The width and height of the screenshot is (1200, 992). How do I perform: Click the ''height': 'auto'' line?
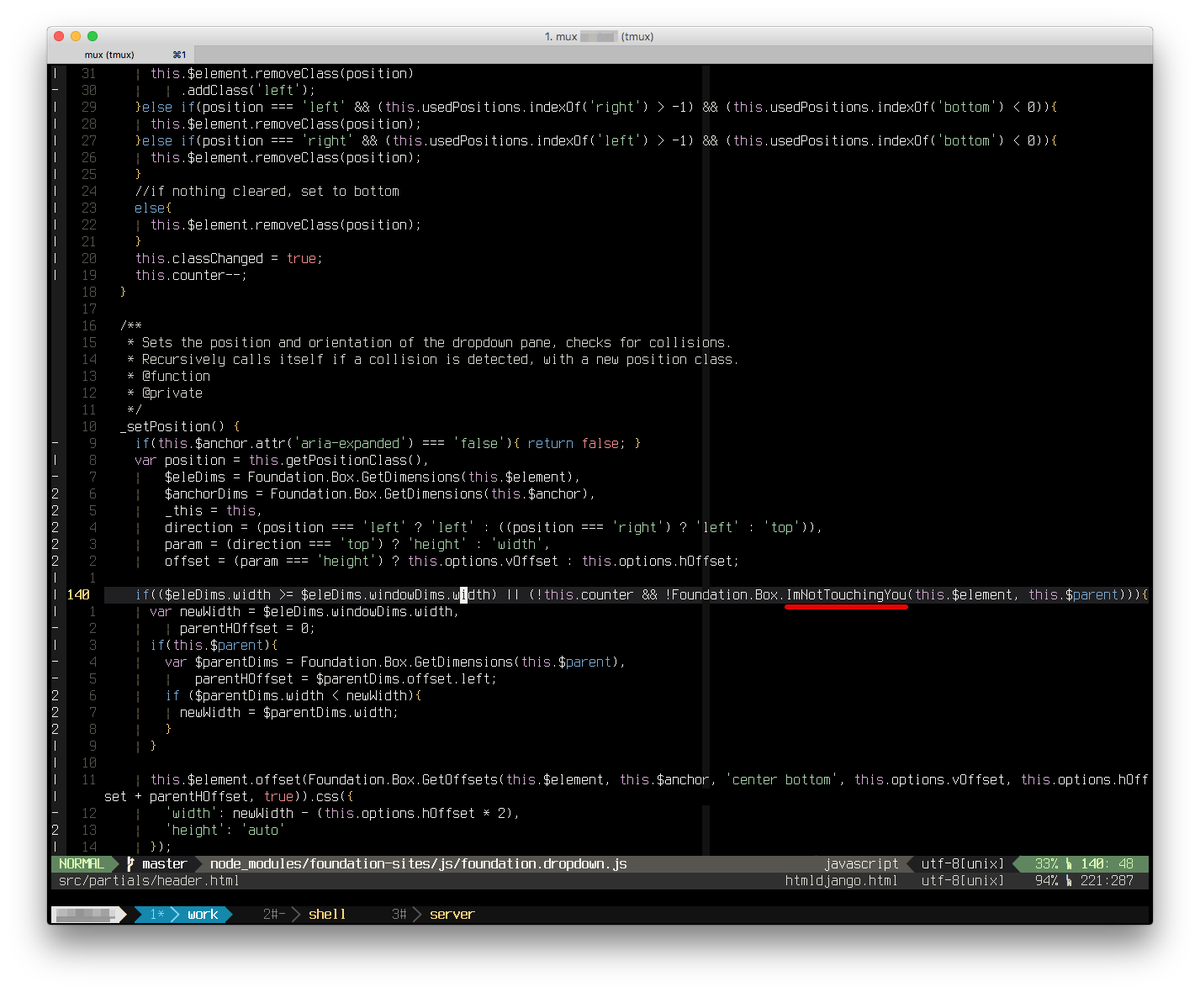(225, 830)
